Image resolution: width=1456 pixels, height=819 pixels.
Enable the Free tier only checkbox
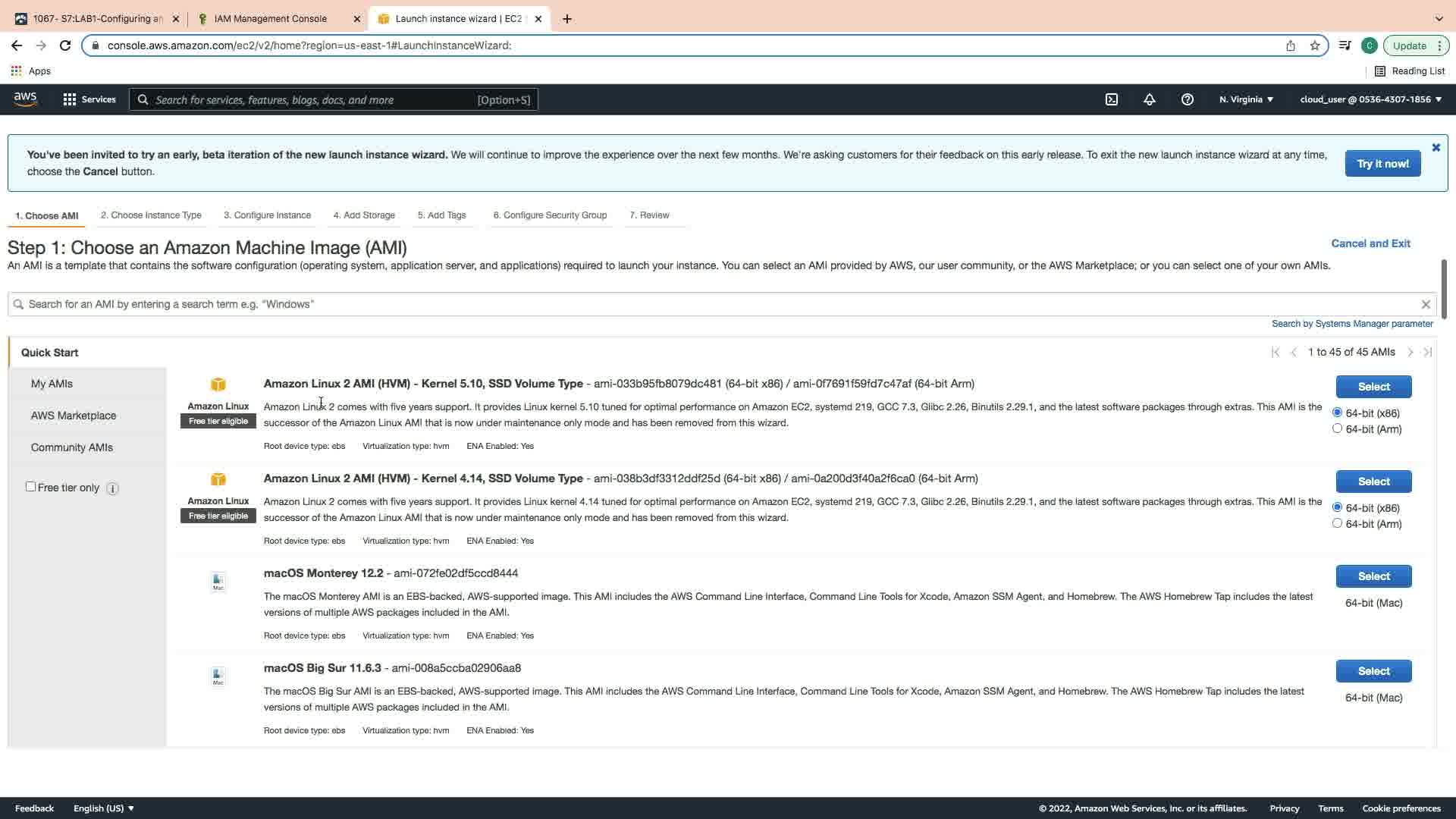[31, 487]
